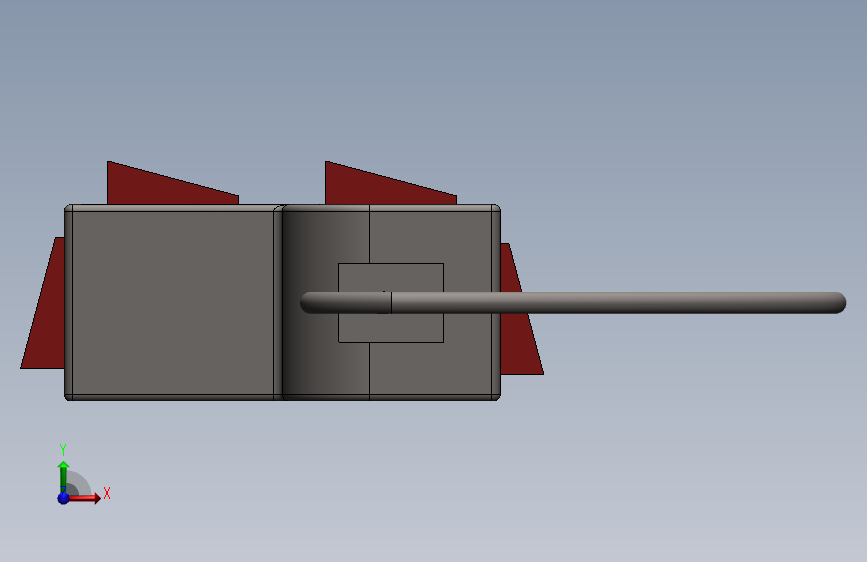Image resolution: width=867 pixels, height=562 pixels.
Task: Click the blue Z axis ball of the triad
Action: pos(64,498)
